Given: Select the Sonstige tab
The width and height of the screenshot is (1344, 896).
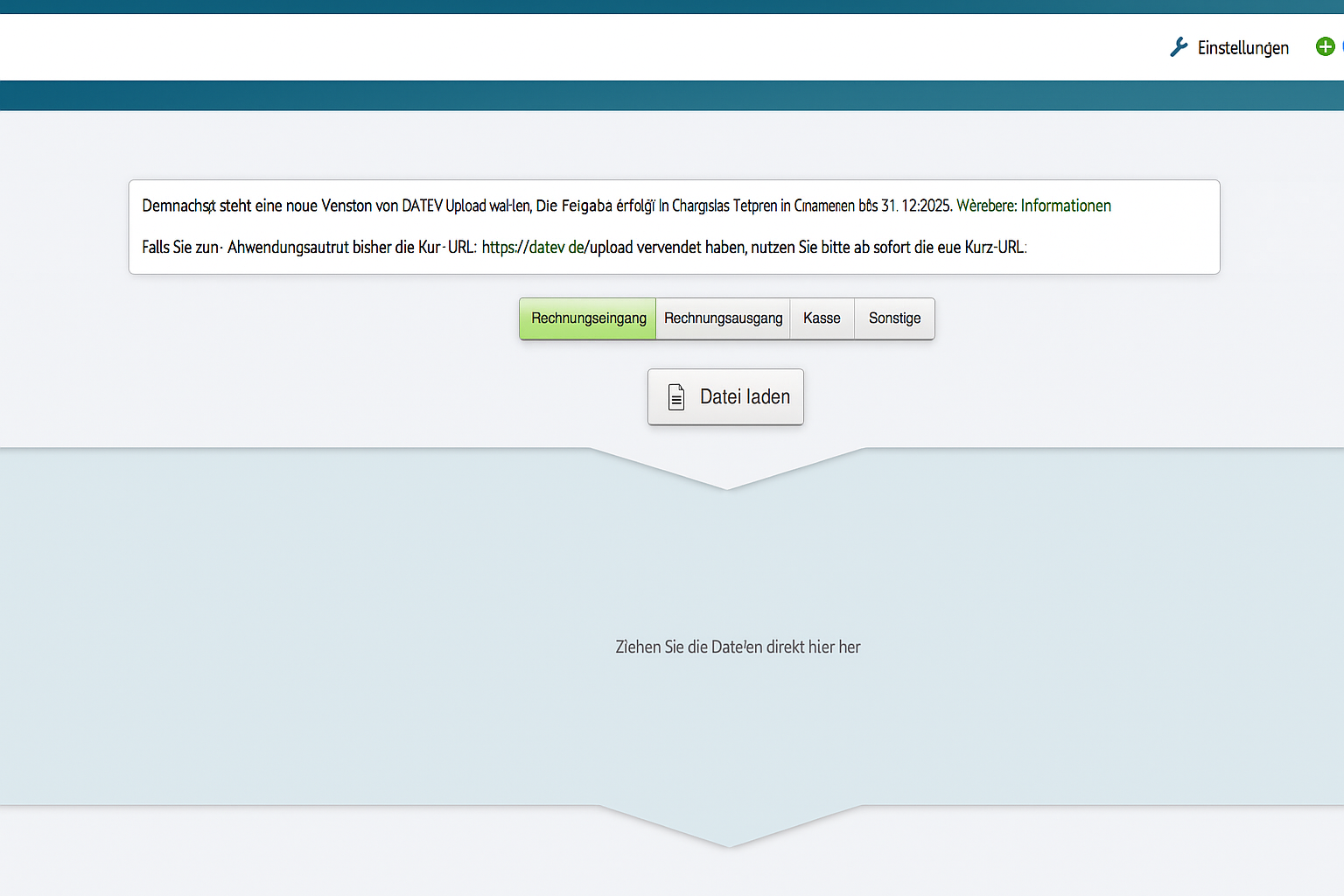Looking at the screenshot, I should (x=894, y=318).
